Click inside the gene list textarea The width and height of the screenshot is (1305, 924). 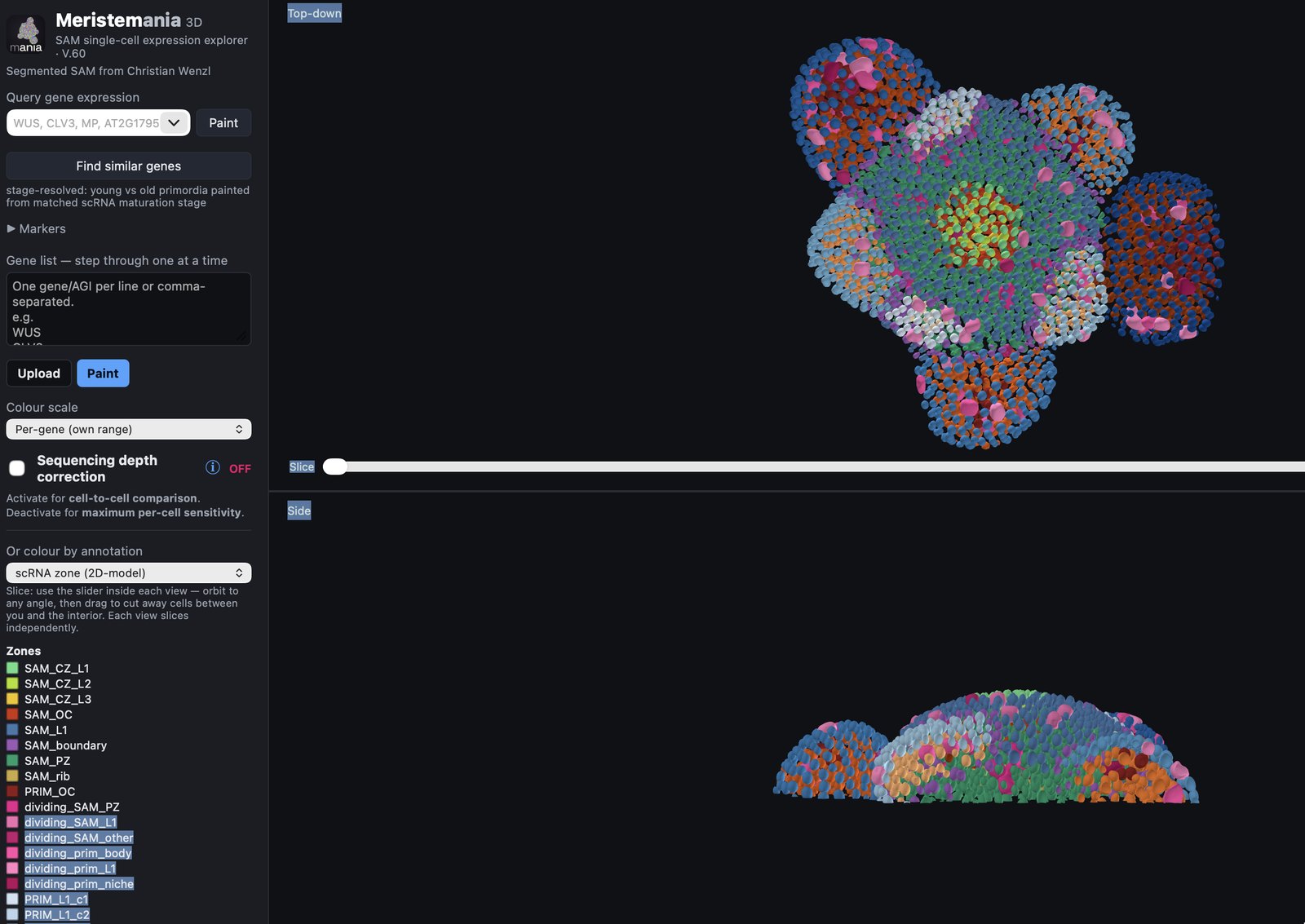[x=129, y=309]
